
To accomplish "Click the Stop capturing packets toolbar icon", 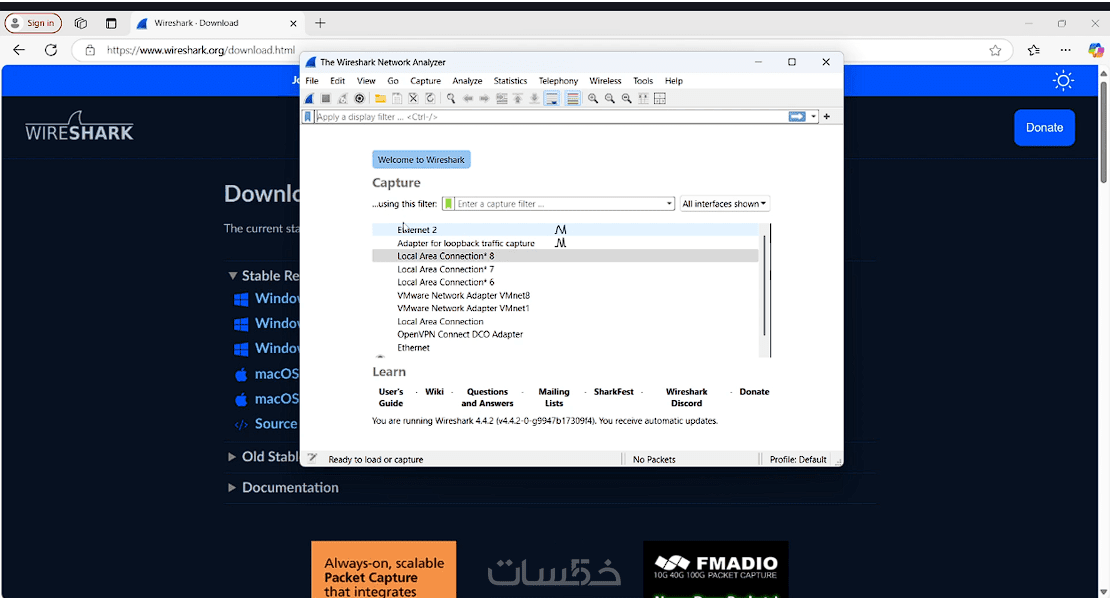I will 326,98.
